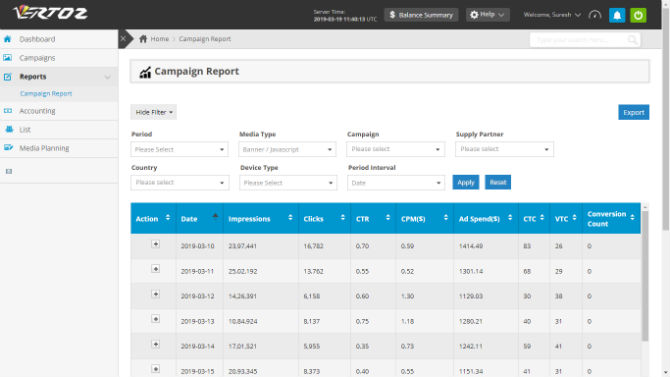Click the Home breadcrumb house icon
670x377 pixels.
click(143, 39)
